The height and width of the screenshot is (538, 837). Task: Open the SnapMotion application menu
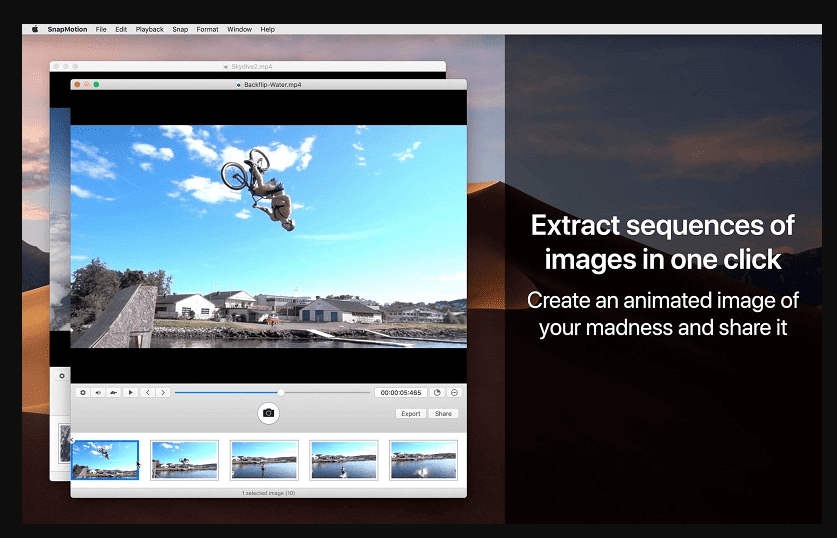67,29
